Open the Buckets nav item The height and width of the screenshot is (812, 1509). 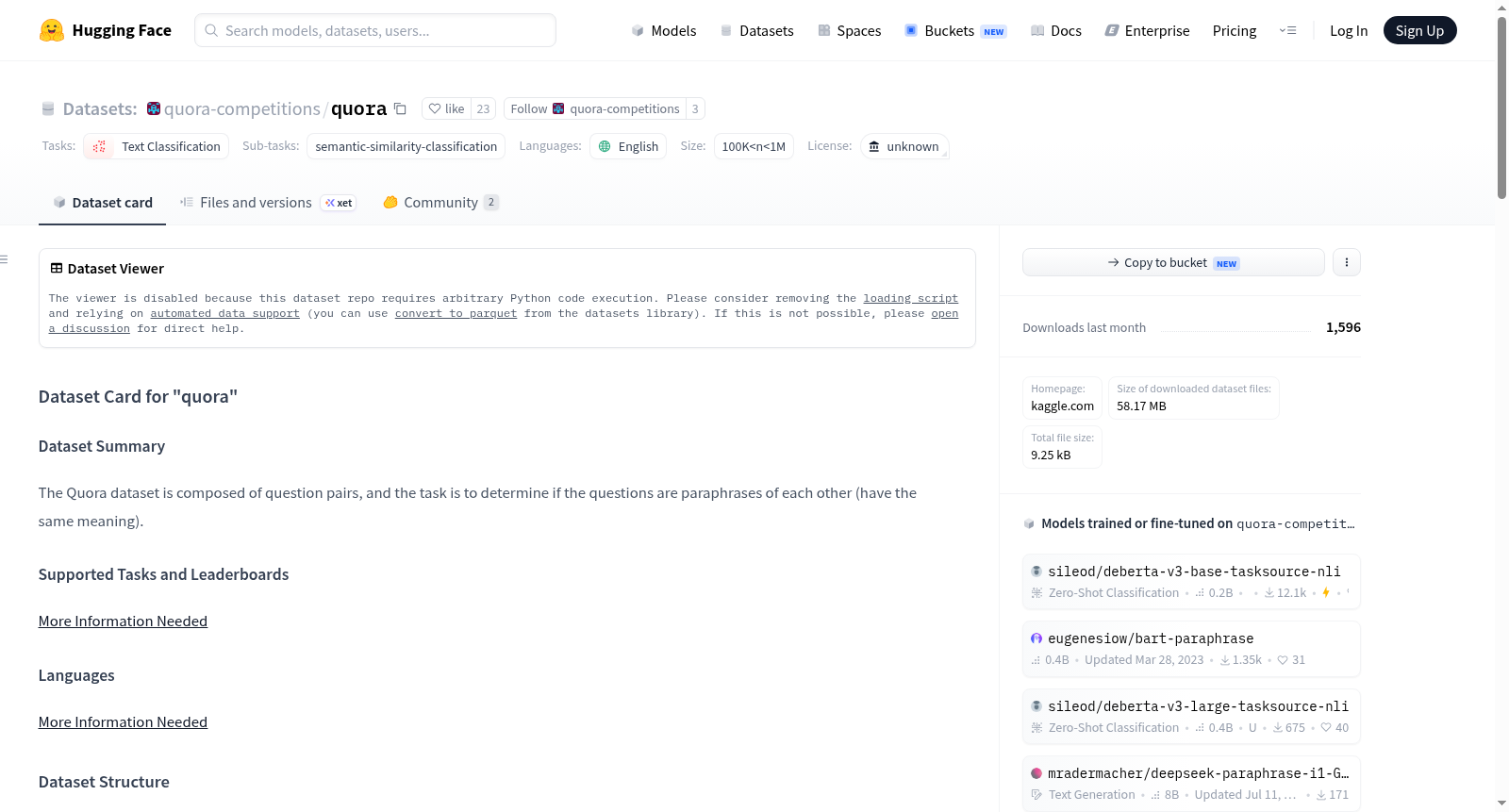tap(955, 30)
